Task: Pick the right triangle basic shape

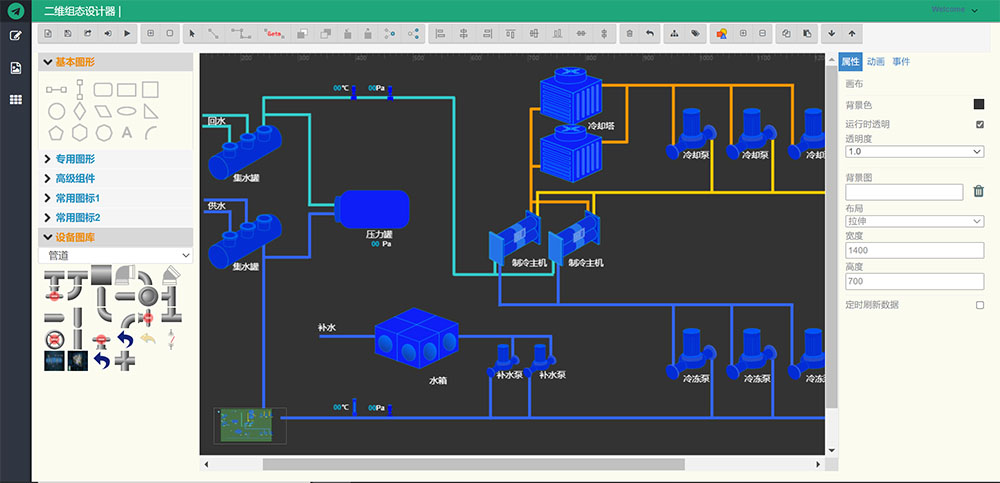Action: point(151,112)
